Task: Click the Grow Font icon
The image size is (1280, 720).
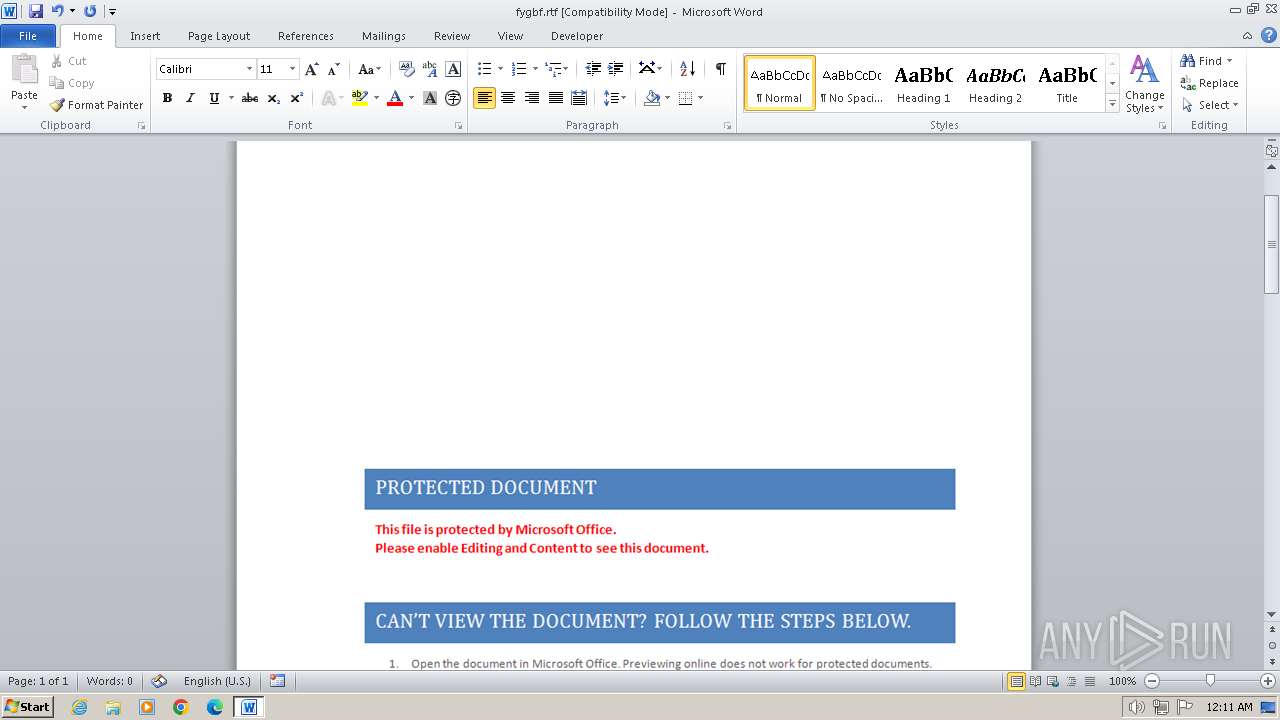Action: pyautogui.click(x=312, y=69)
